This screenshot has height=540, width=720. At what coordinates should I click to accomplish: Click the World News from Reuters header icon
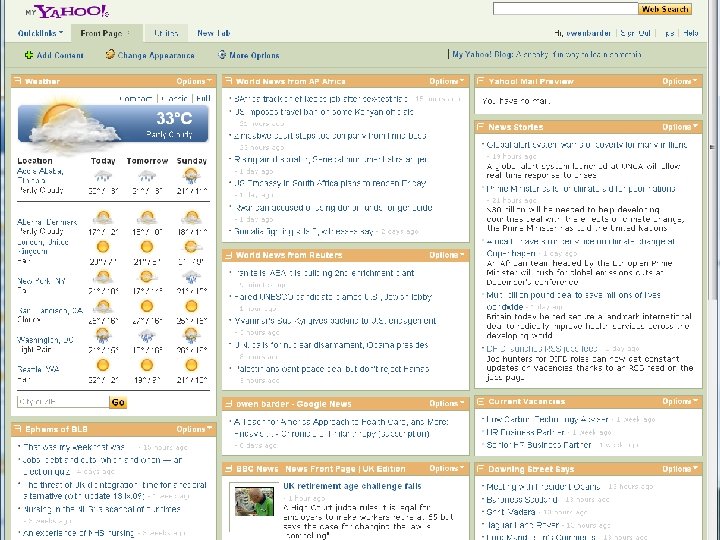228,255
